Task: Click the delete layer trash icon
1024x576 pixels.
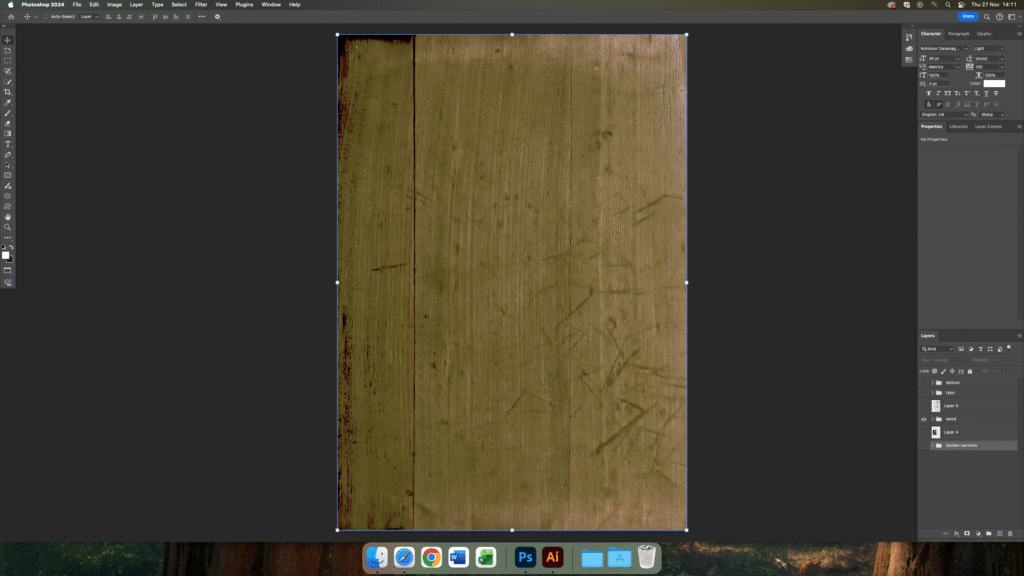Action: [1012, 535]
